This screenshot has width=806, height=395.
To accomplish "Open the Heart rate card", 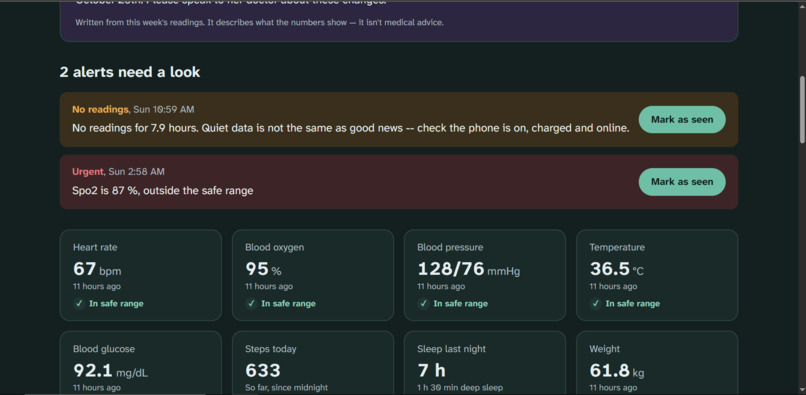I will (x=141, y=275).
